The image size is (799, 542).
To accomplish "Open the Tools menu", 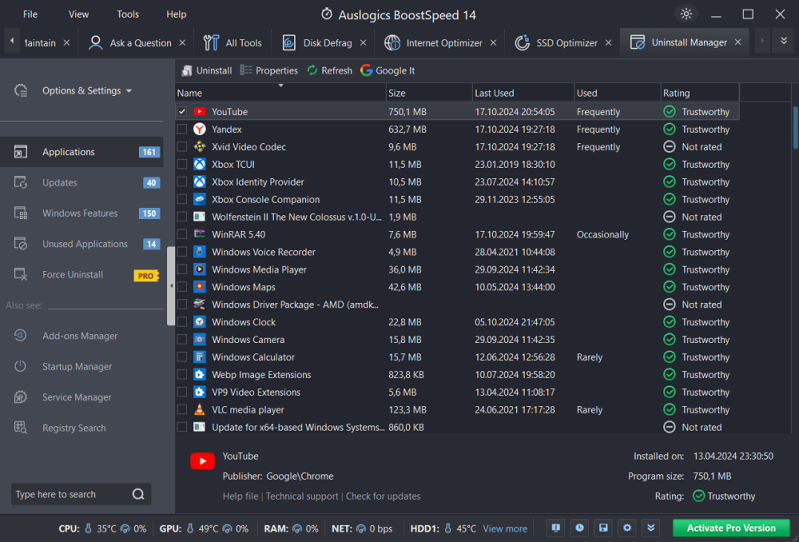I will click(x=127, y=14).
